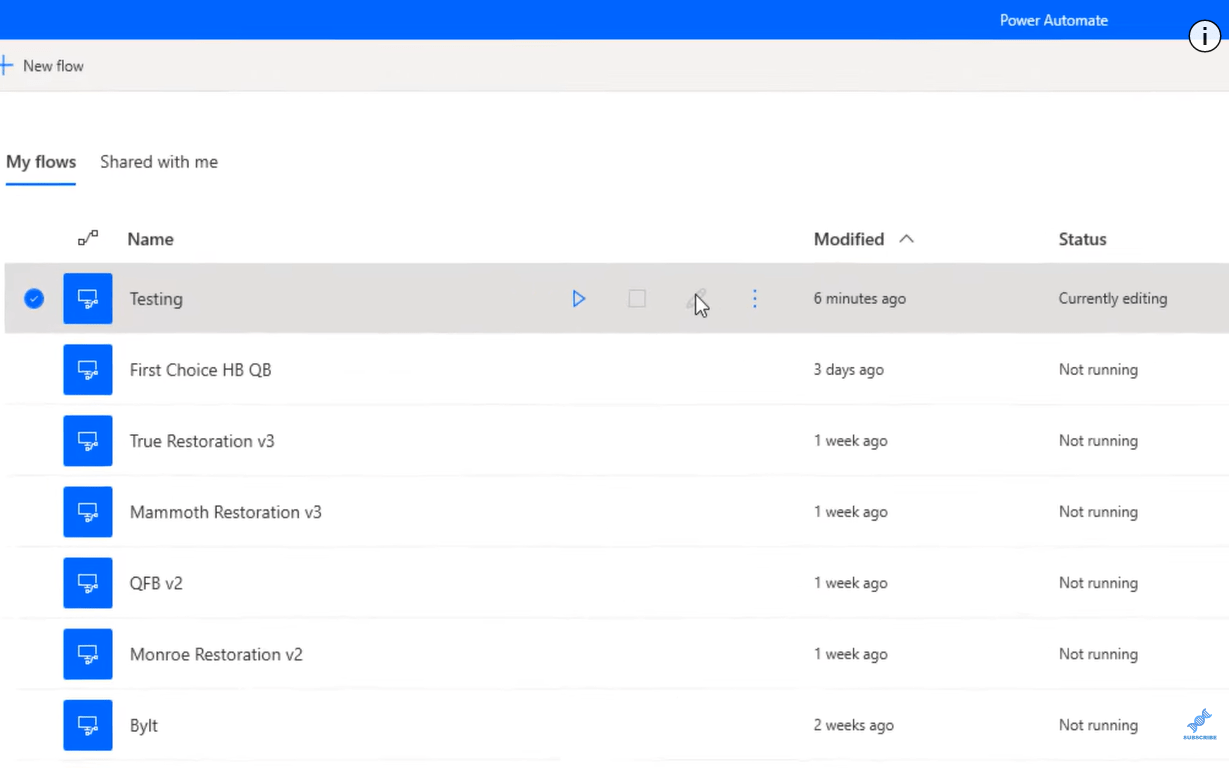
Task: Select the QFB v2 flow
Action: [156, 583]
